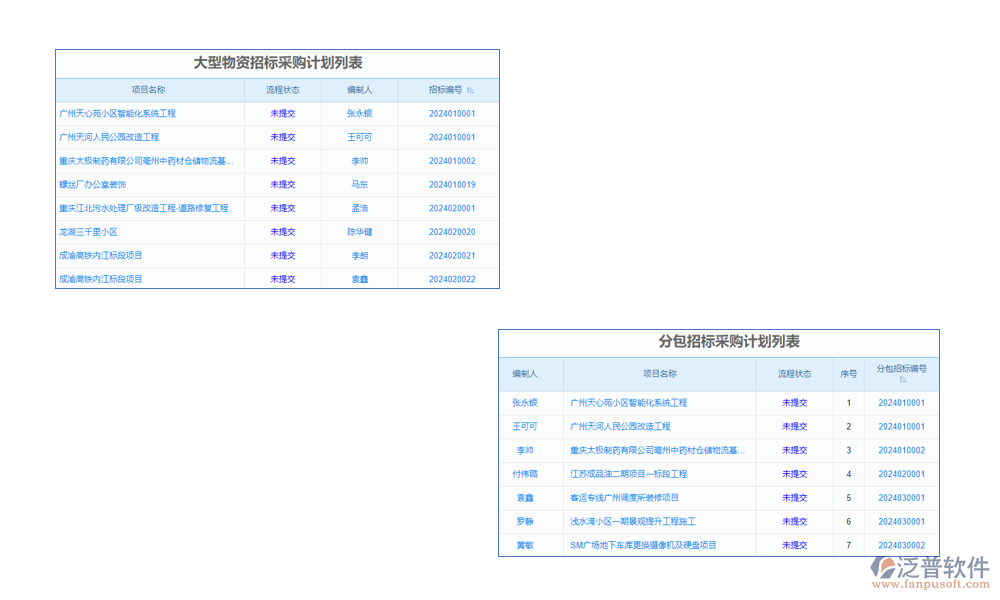The height and width of the screenshot is (600, 1000).
Task: Click compiler name 马东
Action: point(359,185)
